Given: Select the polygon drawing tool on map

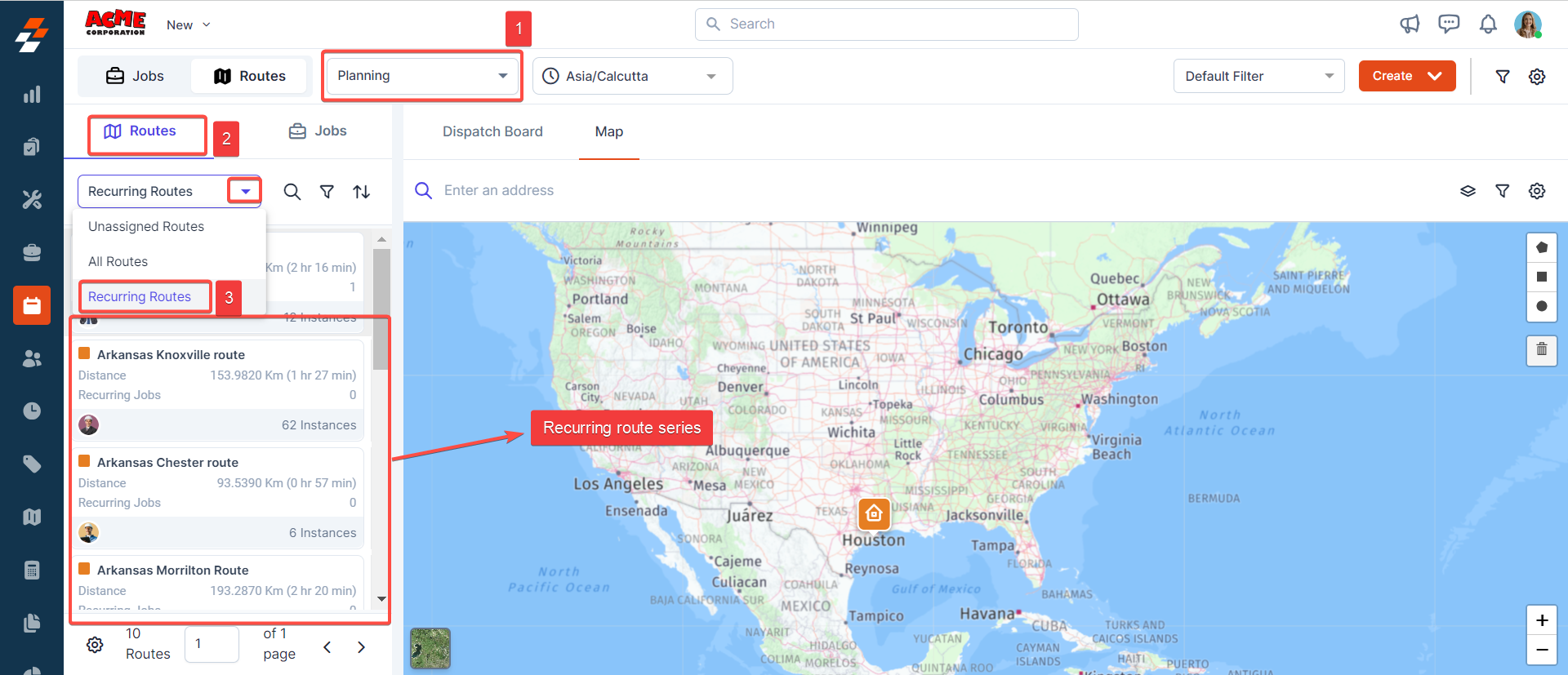Looking at the screenshot, I should click(x=1542, y=247).
